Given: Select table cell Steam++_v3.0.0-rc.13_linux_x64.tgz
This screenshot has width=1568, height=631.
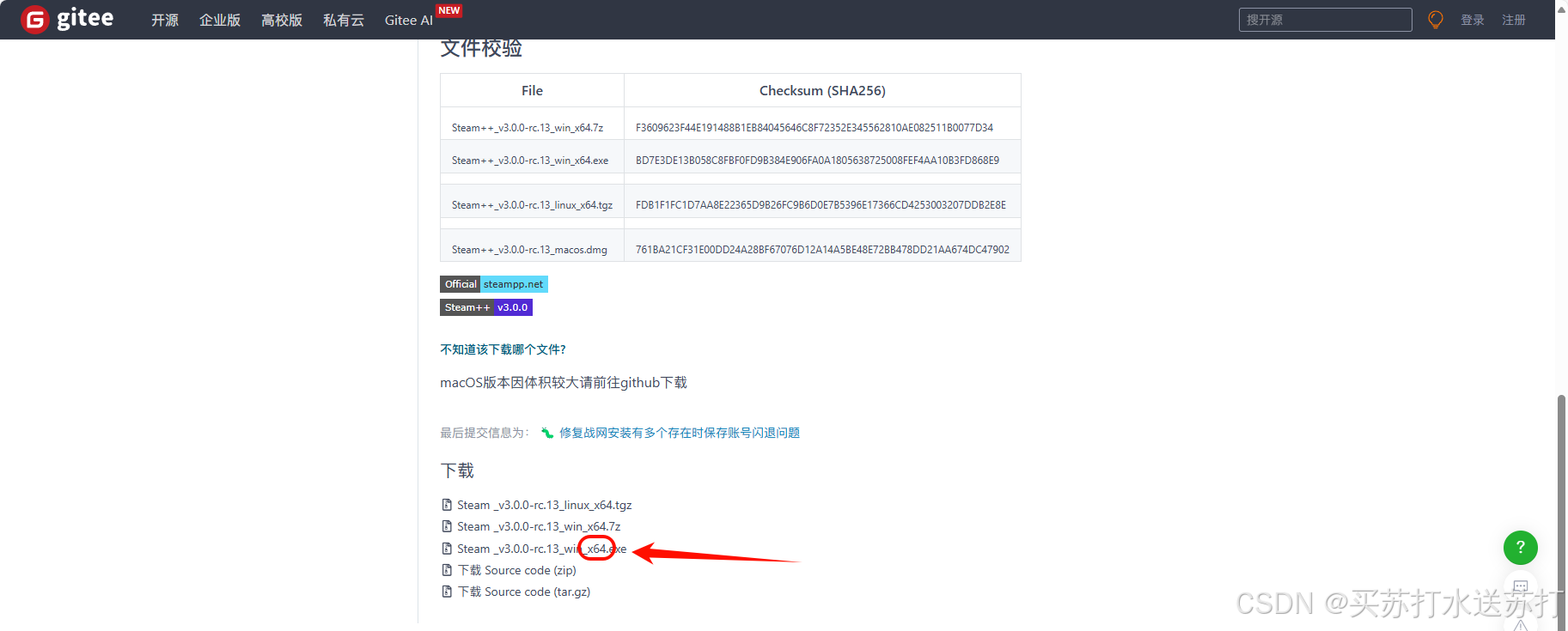Looking at the screenshot, I should (x=532, y=201).
